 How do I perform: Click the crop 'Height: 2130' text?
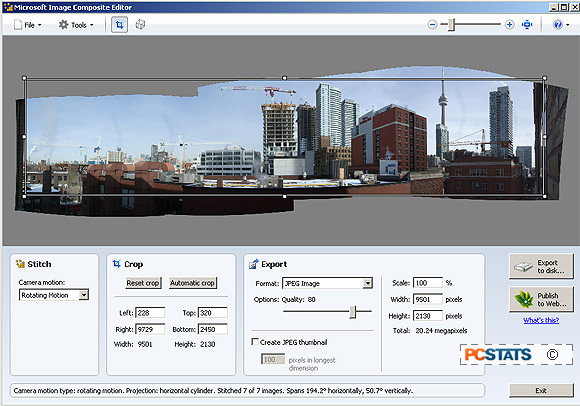click(x=195, y=344)
